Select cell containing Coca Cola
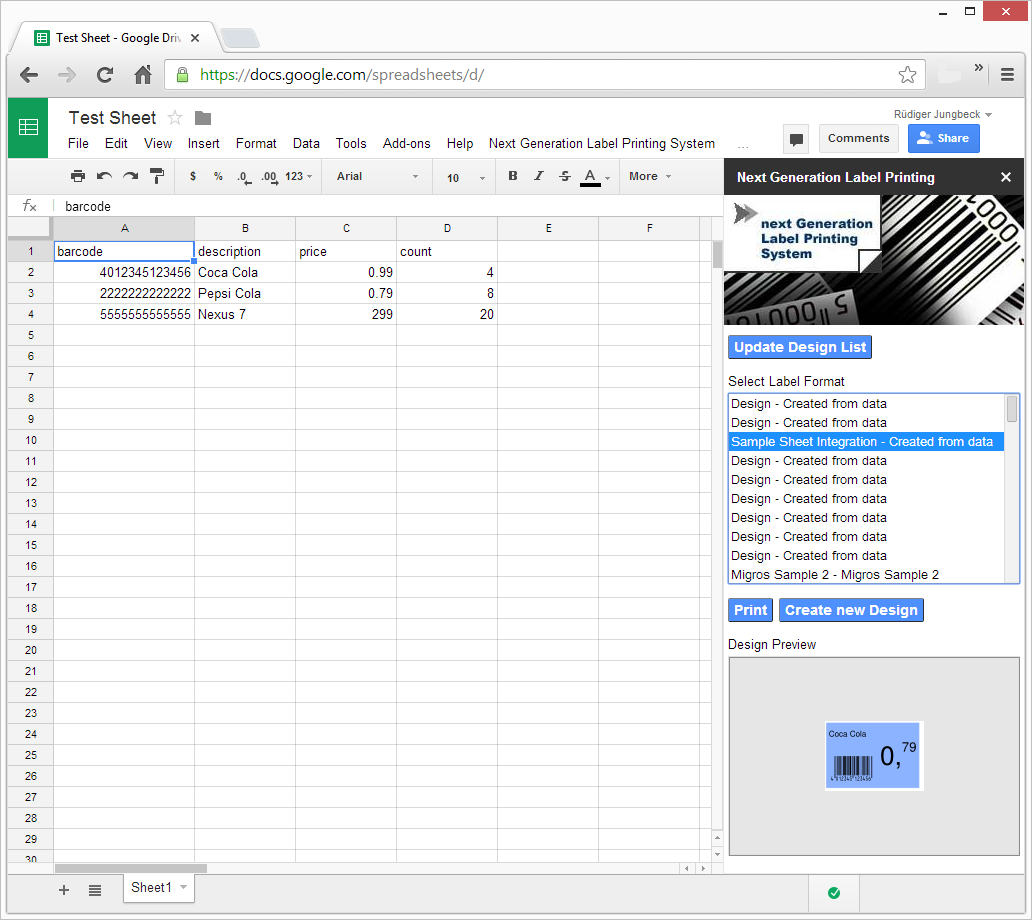Image resolution: width=1032 pixels, height=920 pixels. coord(245,272)
